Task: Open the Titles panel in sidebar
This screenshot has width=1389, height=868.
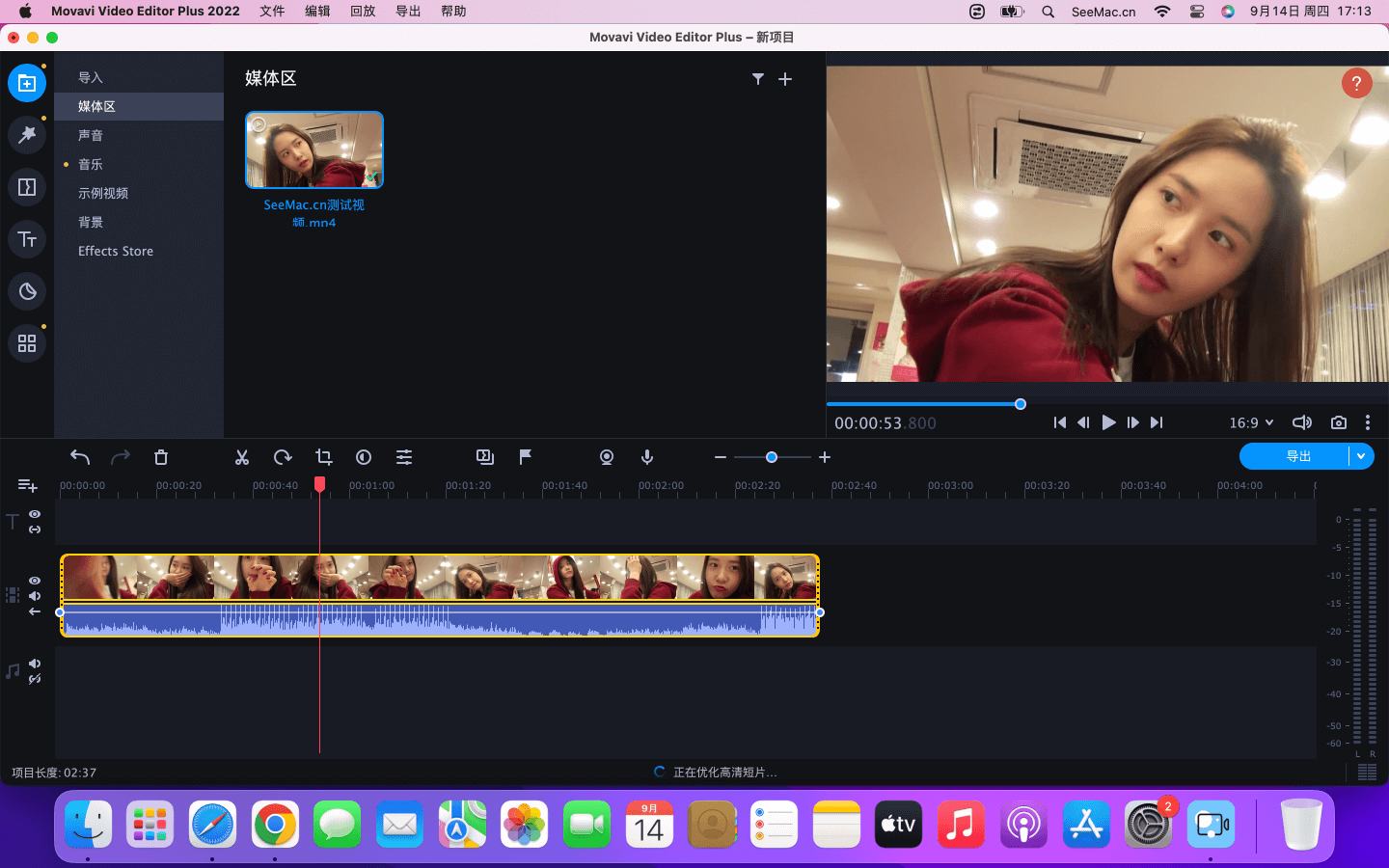Action: click(27, 239)
